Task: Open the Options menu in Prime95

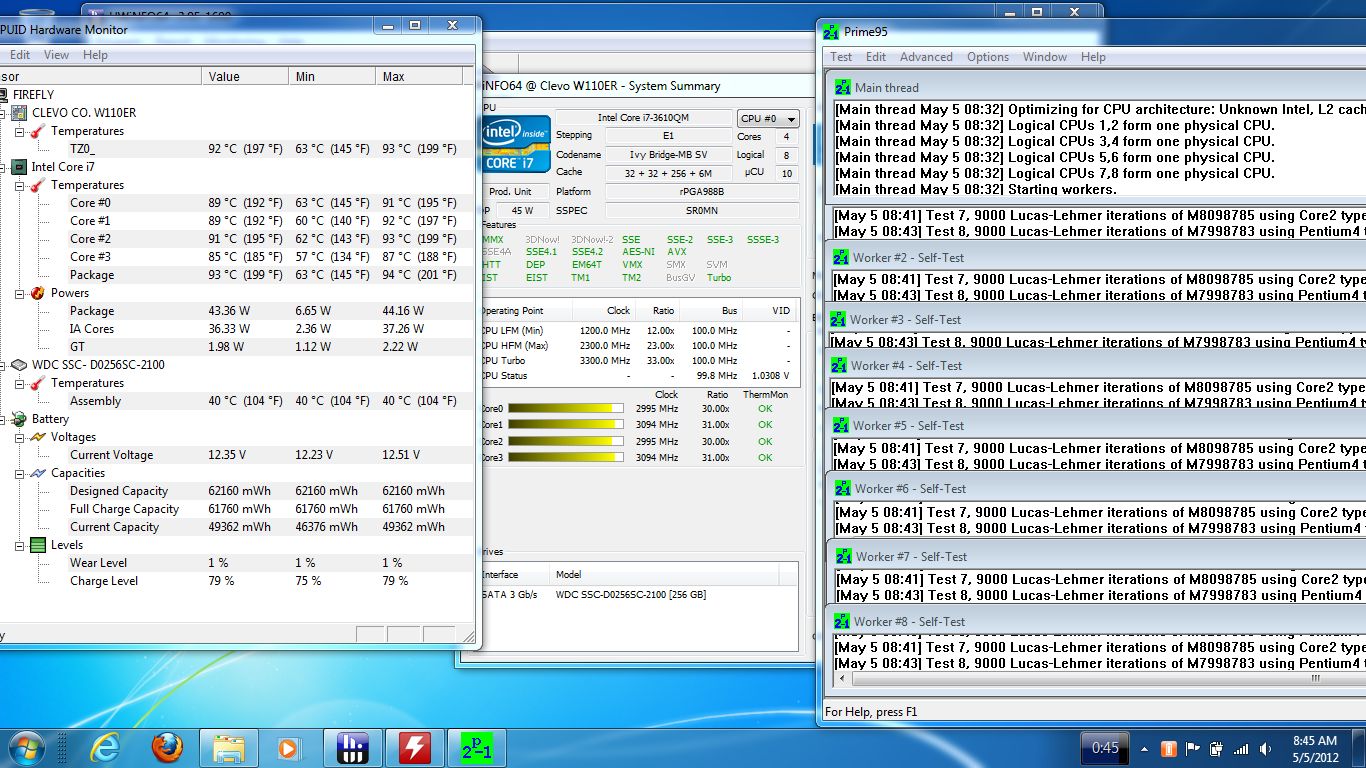Action: (987, 57)
